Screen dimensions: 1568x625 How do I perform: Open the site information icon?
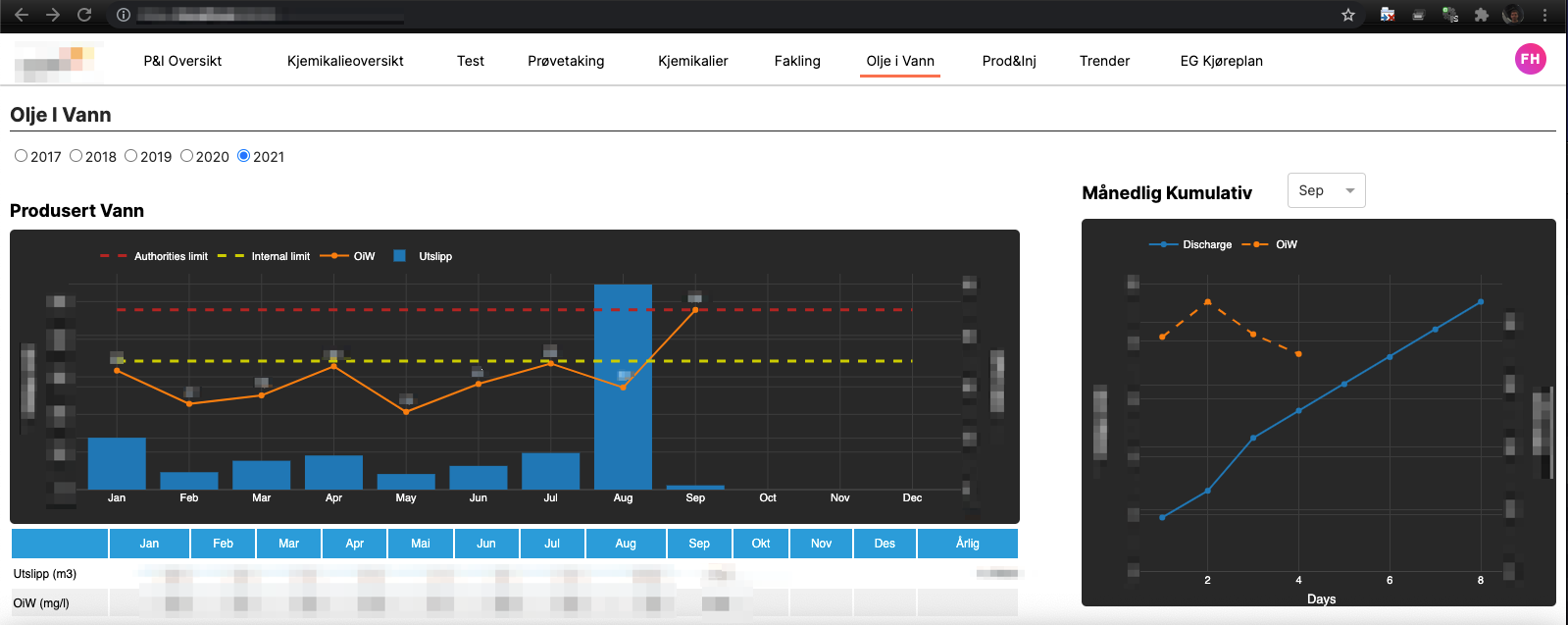tap(124, 15)
